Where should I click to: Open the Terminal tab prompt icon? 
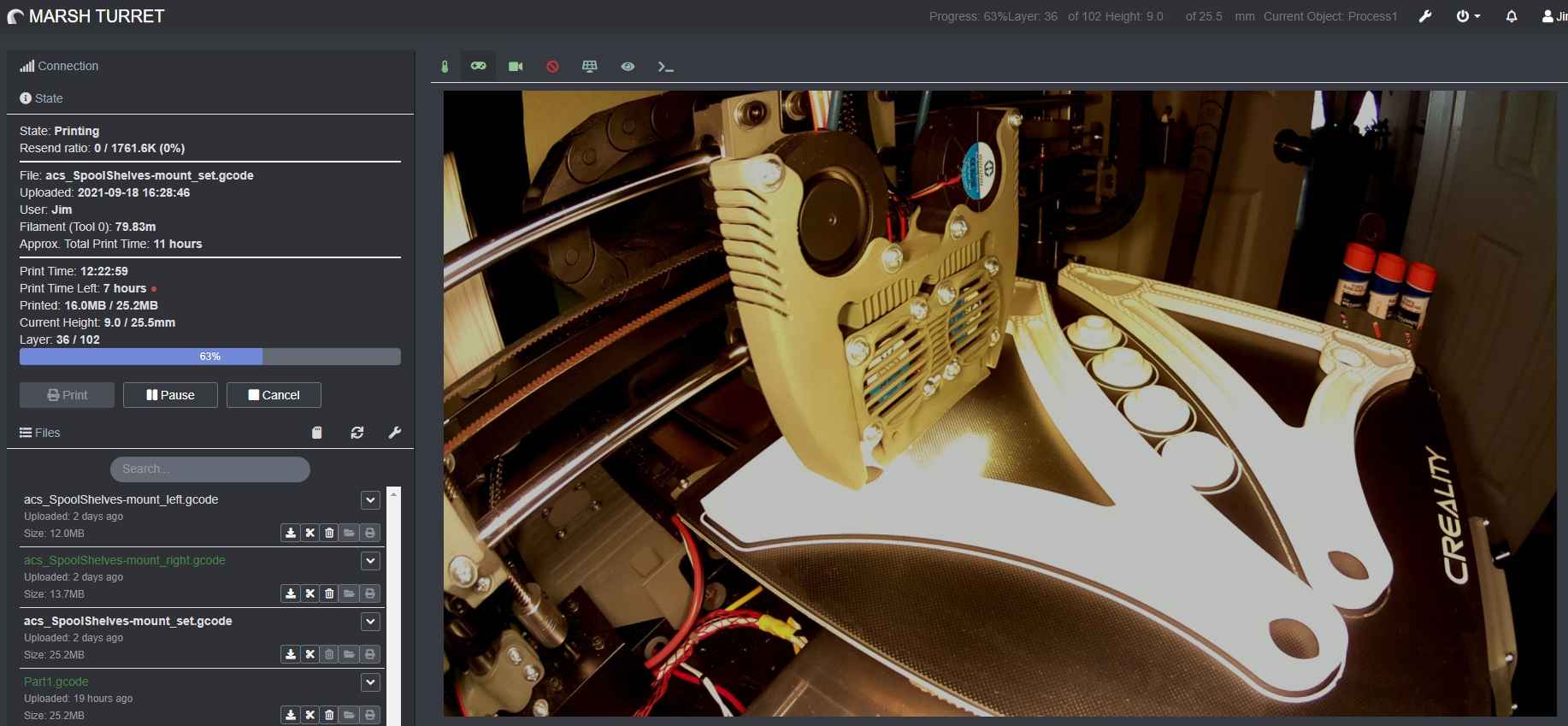(x=665, y=67)
